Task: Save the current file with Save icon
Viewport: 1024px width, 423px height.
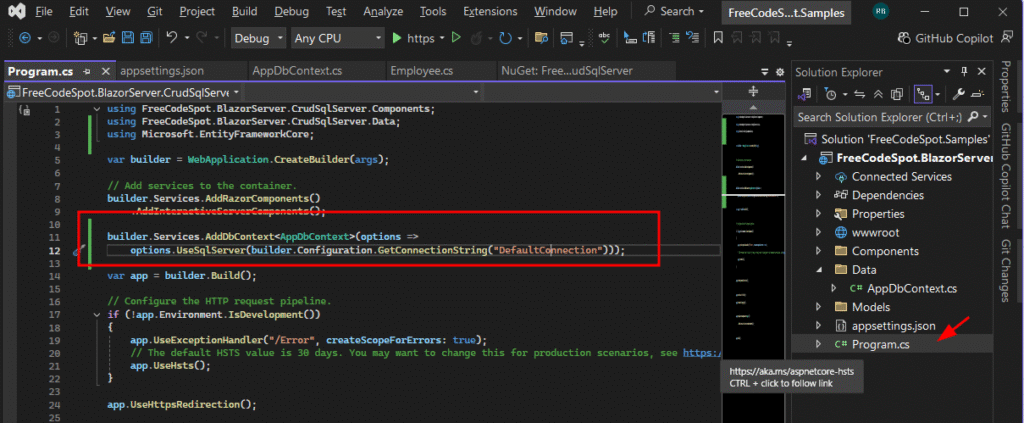Action: coord(128,39)
